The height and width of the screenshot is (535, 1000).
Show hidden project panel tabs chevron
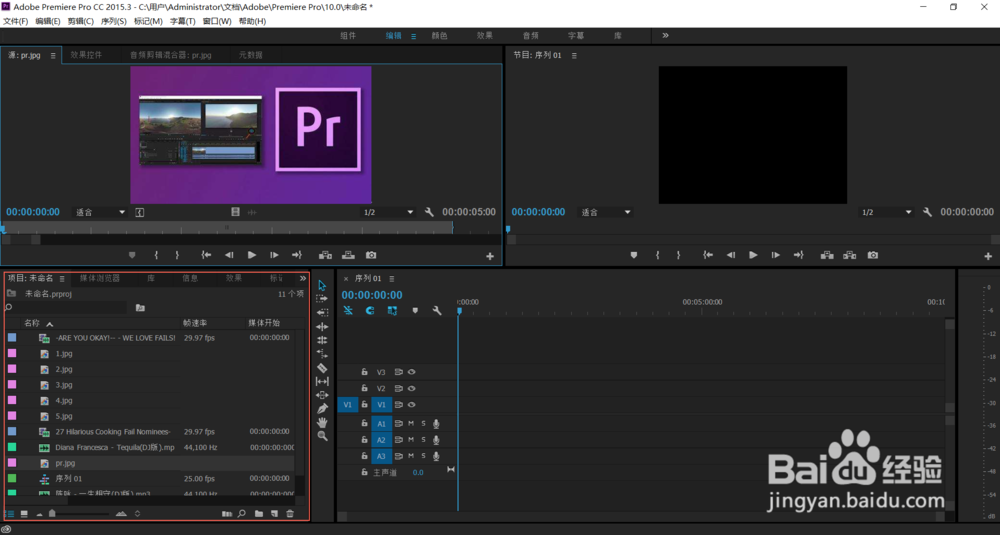click(302, 279)
